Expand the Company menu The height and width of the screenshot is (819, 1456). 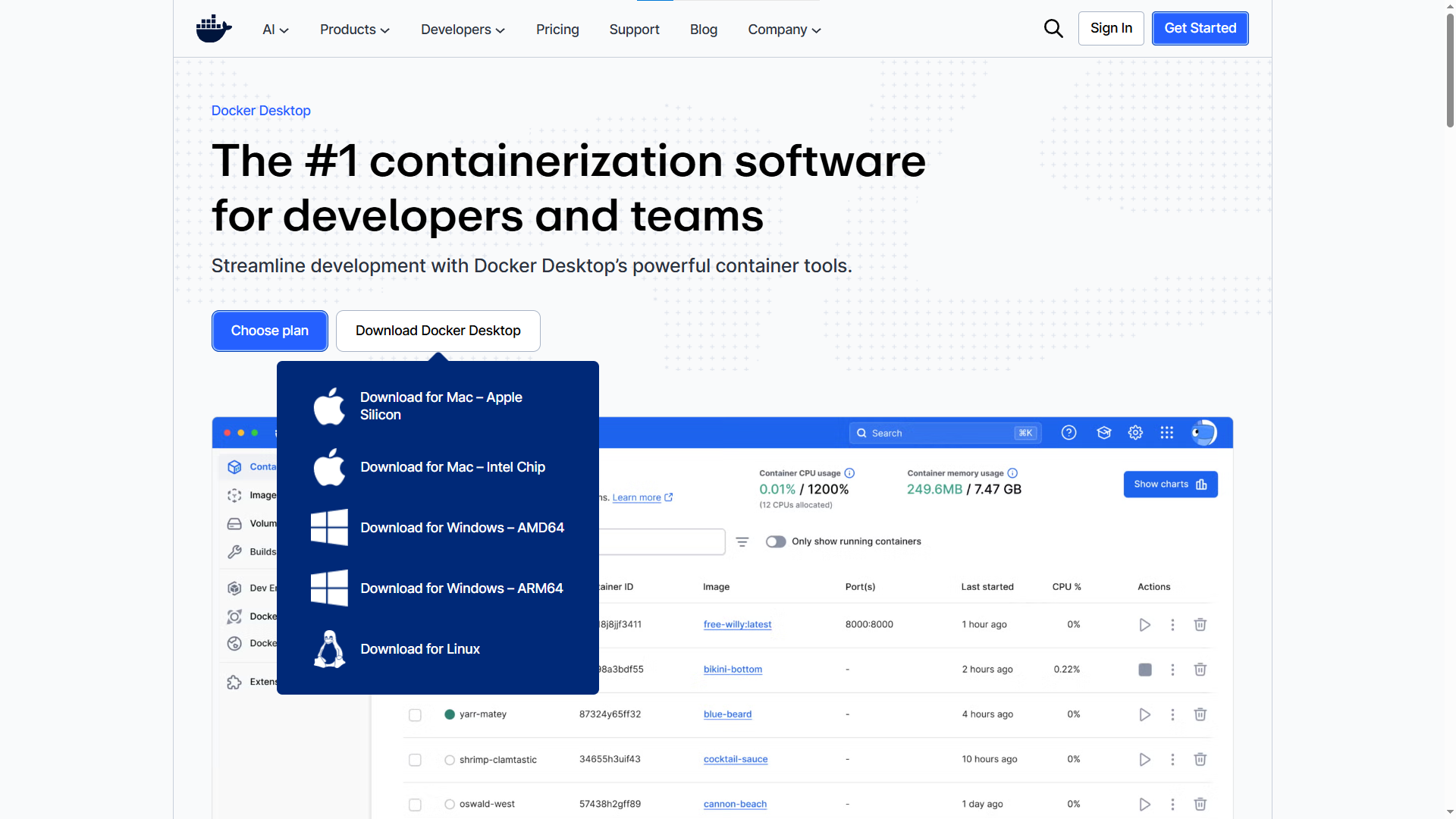[x=784, y=30]
